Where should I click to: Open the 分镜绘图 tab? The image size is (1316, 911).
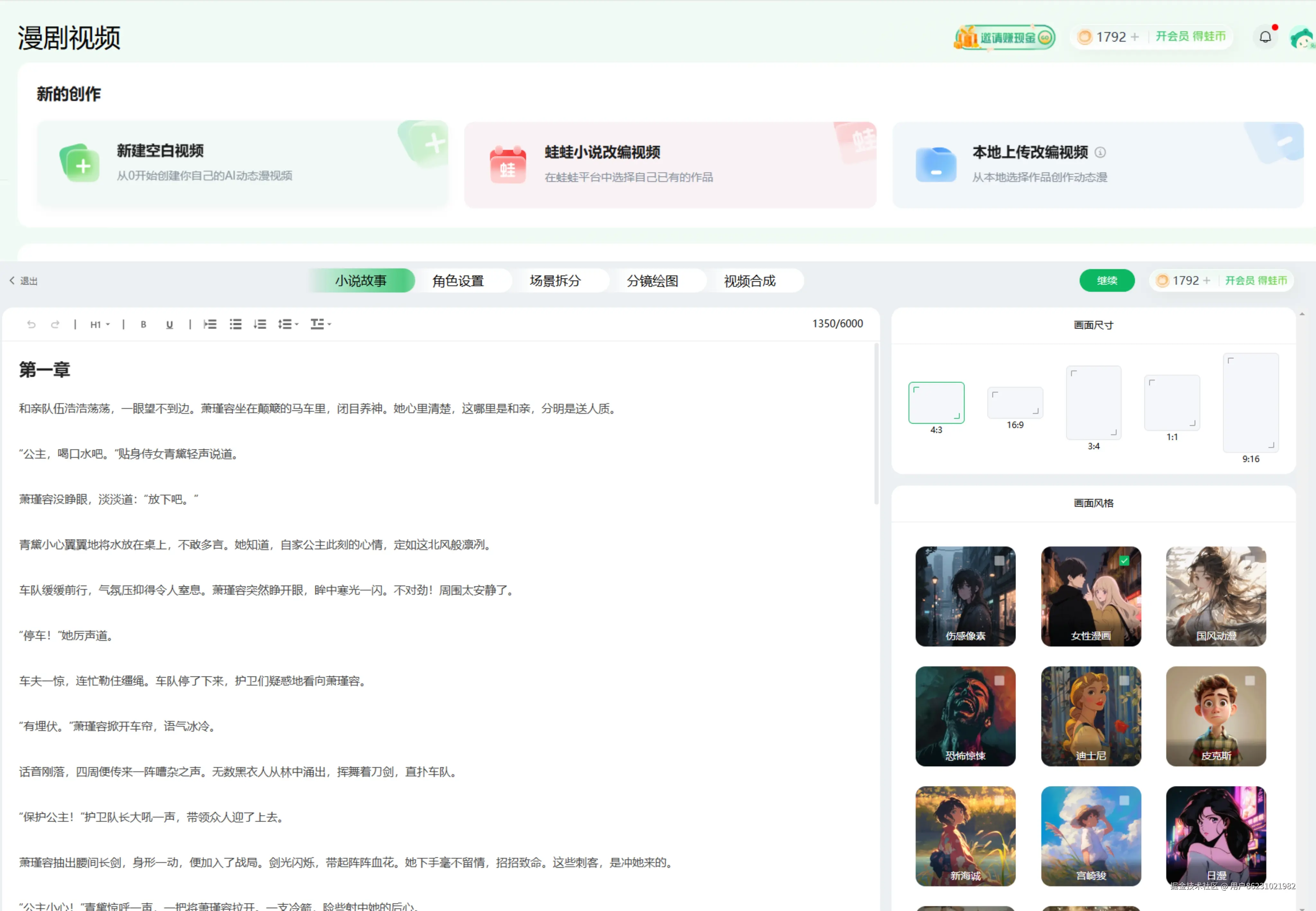coord(652,281)
